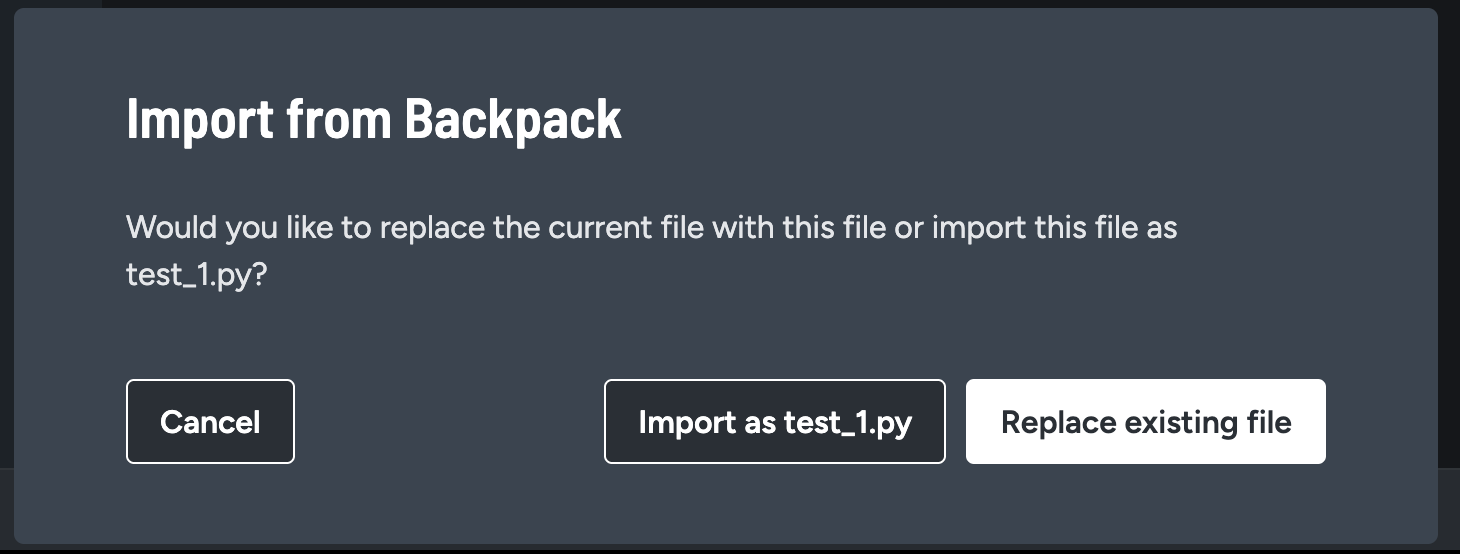Choose the white Replace existing file option
The image size is (1460, 554).
1145,422
